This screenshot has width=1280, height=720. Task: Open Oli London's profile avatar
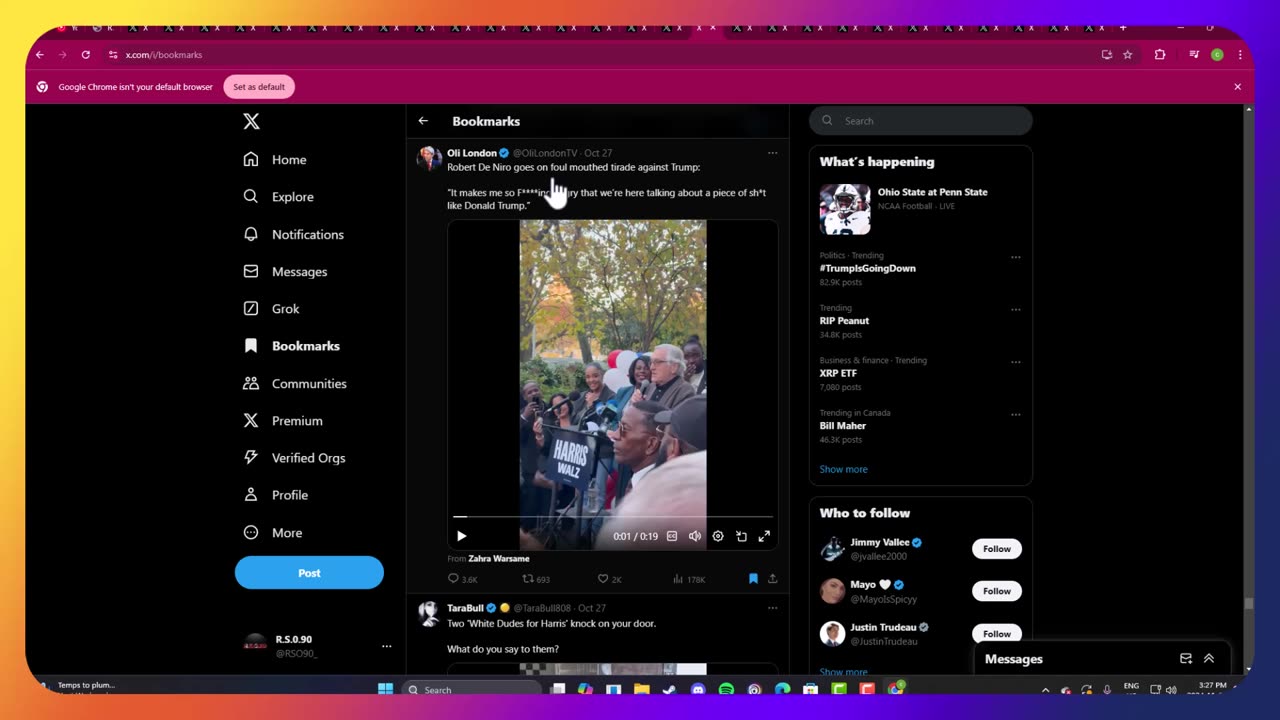429,158
